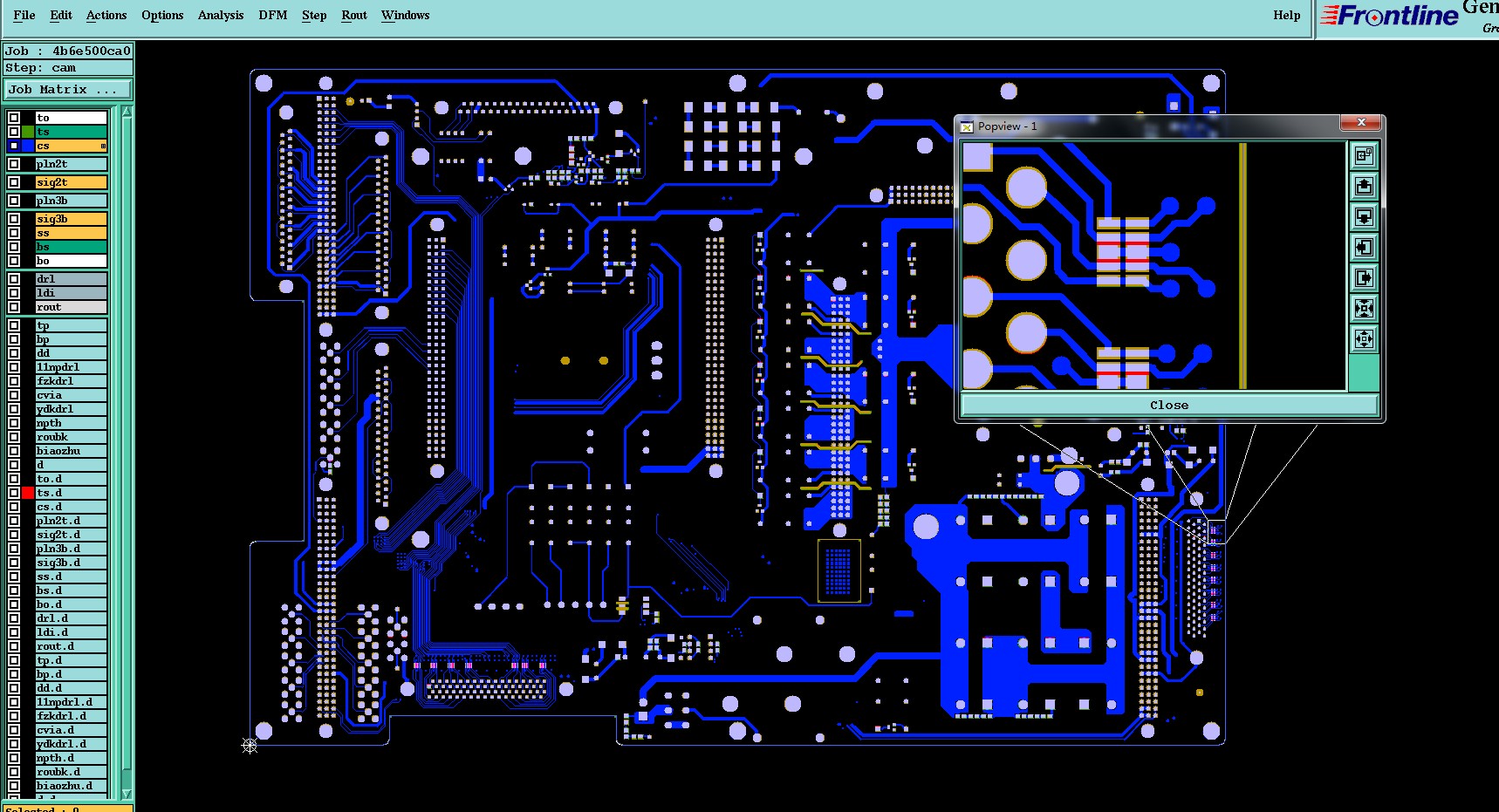The image size is (1499, 812).
Task: Click the Frontline logo
Action: click(x=1389, y=16)
